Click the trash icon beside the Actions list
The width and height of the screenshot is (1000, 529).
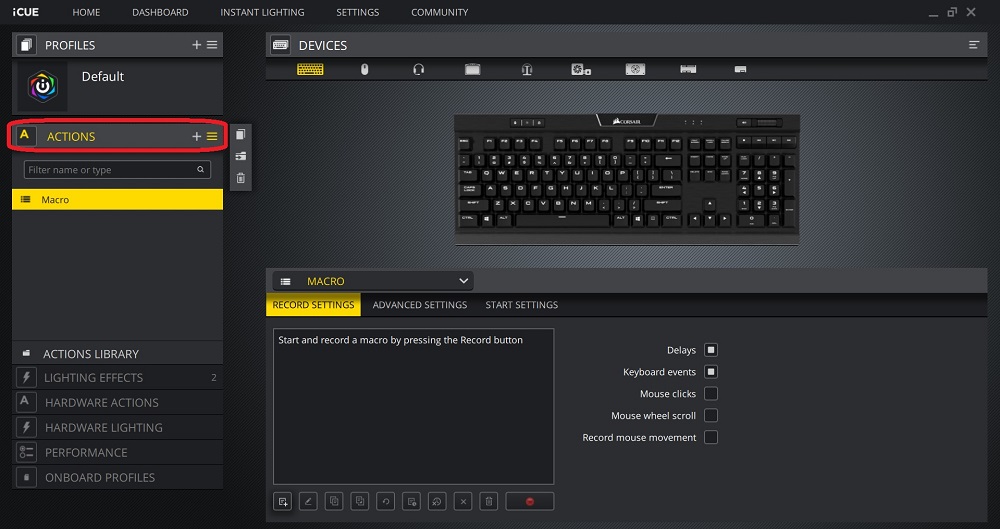[240, 178]
